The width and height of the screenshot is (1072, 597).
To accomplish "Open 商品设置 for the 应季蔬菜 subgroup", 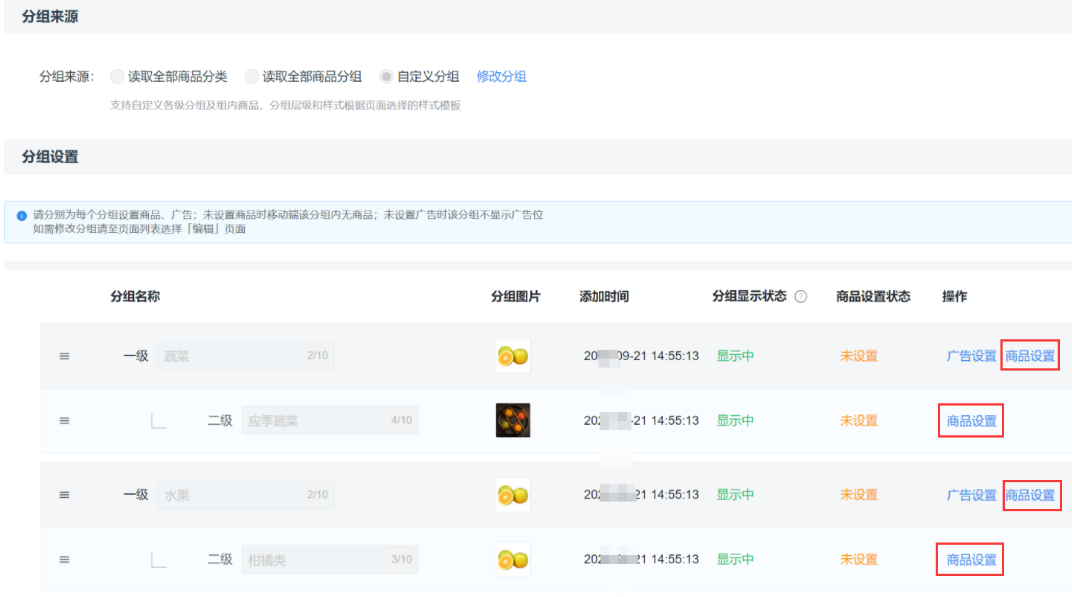I will [971, 421].
